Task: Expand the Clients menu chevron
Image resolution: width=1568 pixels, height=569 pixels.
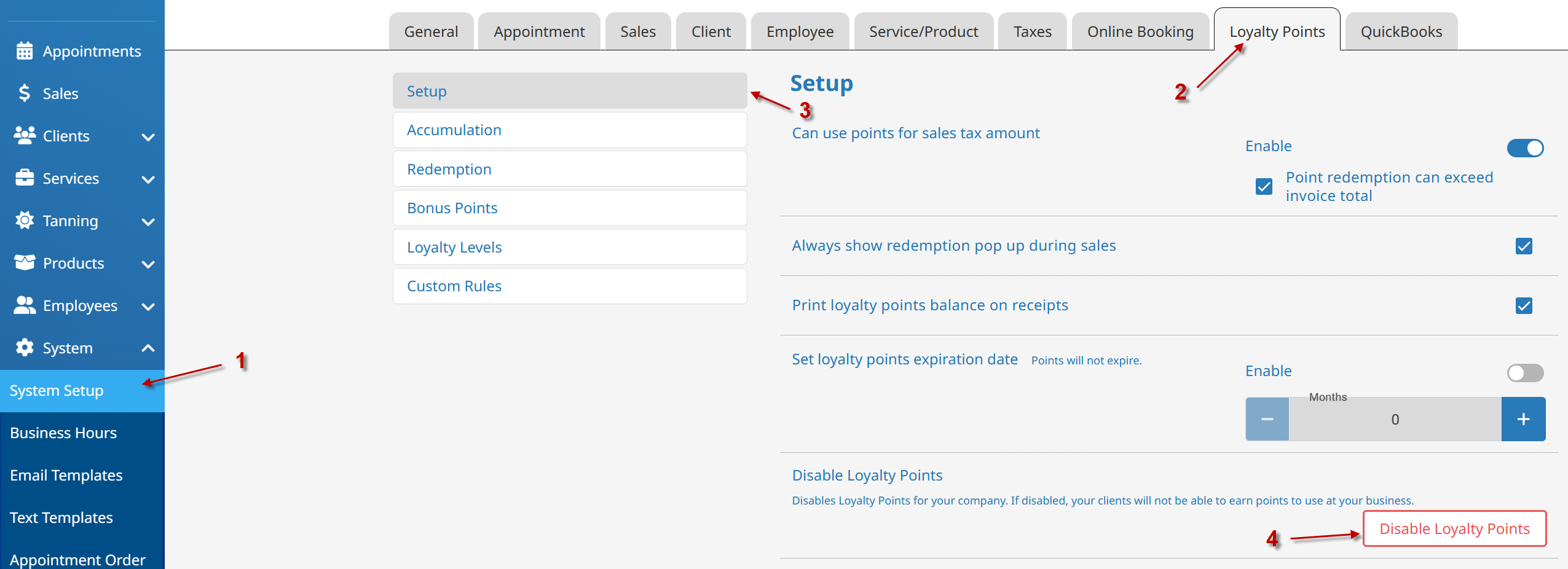Action: click(x=148, y=136)
